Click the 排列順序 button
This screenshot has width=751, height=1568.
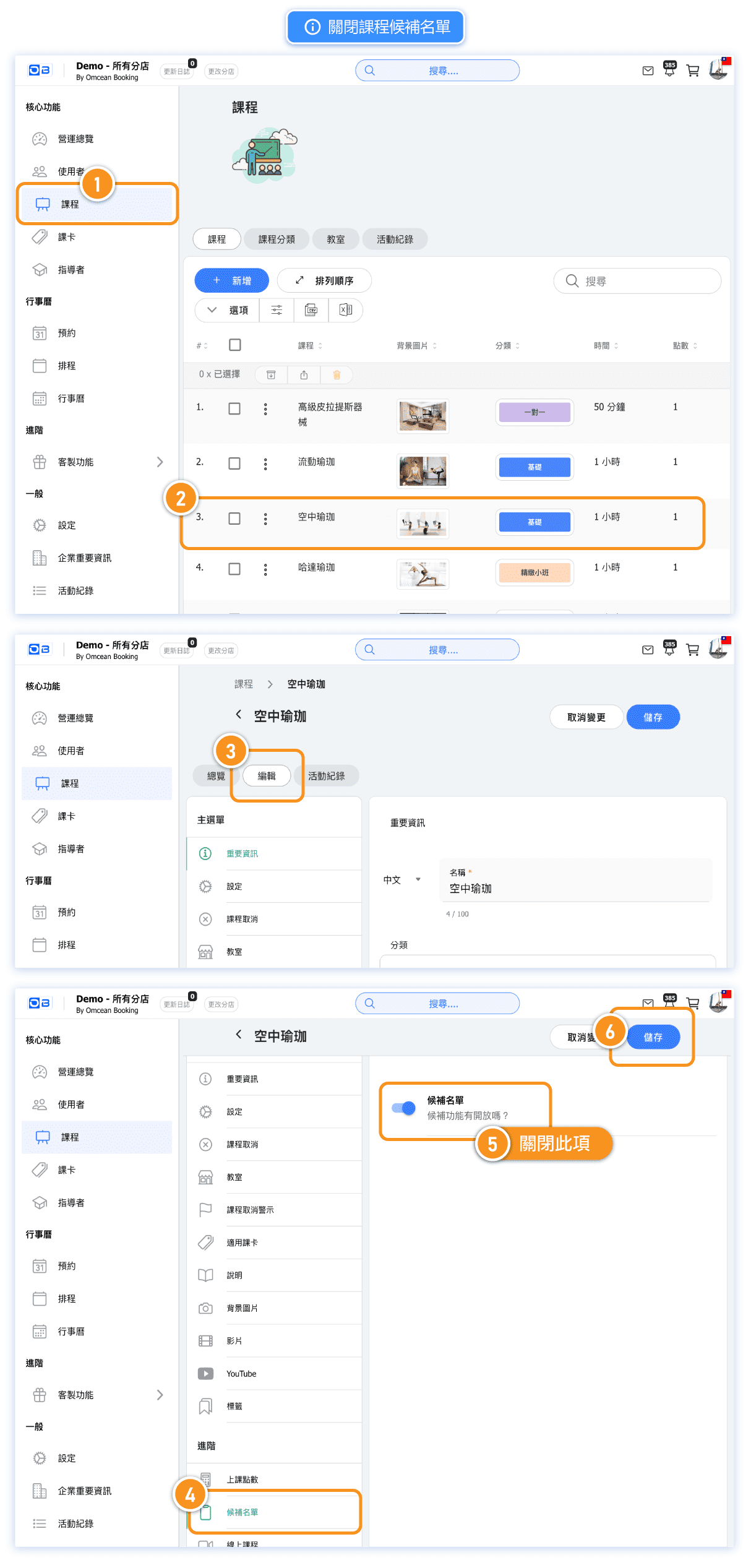tap(325, 280)
